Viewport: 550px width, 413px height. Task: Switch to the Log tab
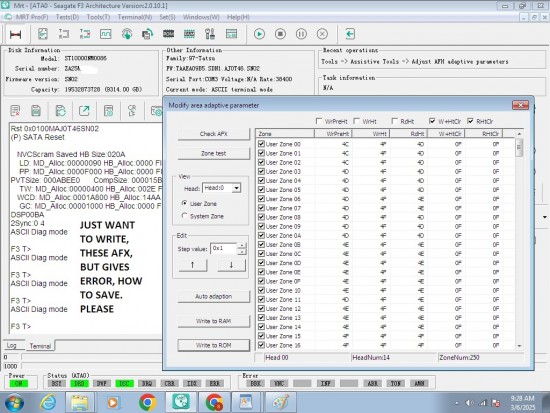click(12, 345)
